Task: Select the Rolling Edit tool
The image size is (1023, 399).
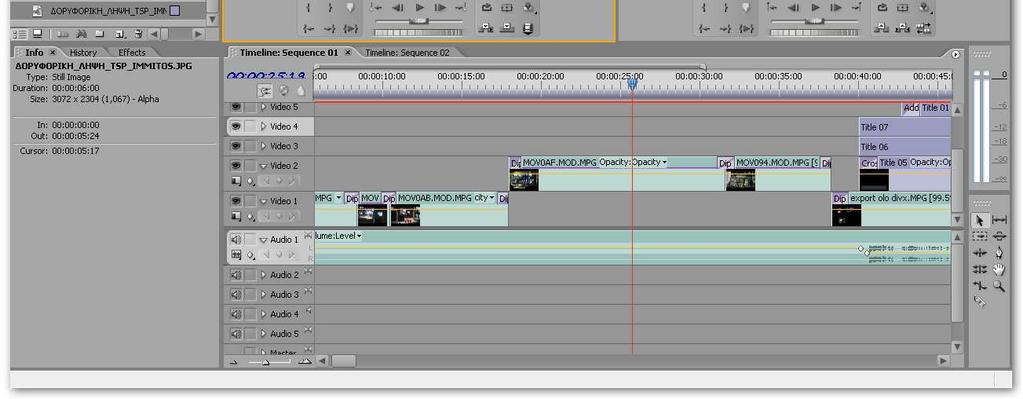Action: coord(979,269)
